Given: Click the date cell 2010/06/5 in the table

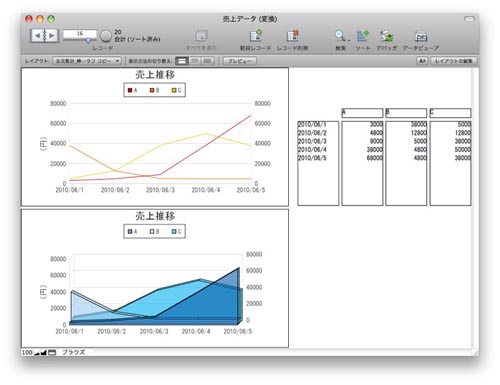Looking at the screenshot, I should pos(312,158).
